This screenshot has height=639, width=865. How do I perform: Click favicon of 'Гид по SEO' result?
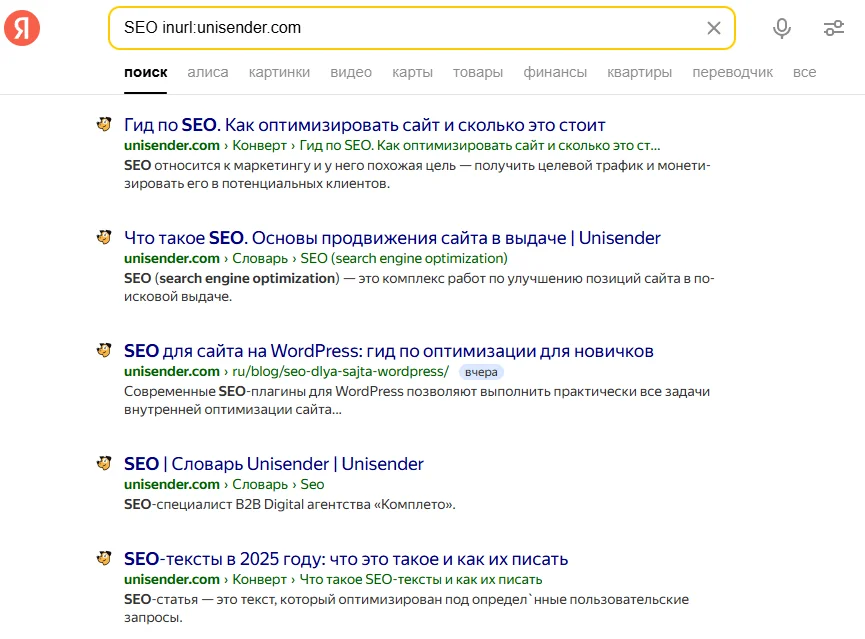[x=102, y=125]
